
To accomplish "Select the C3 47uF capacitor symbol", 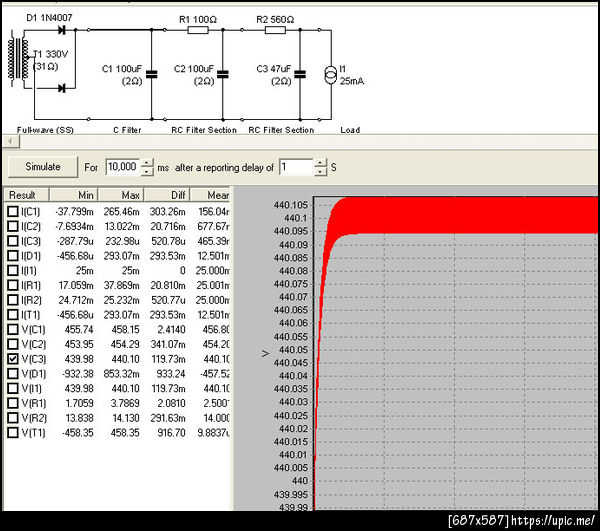I will tap(300, 75).
